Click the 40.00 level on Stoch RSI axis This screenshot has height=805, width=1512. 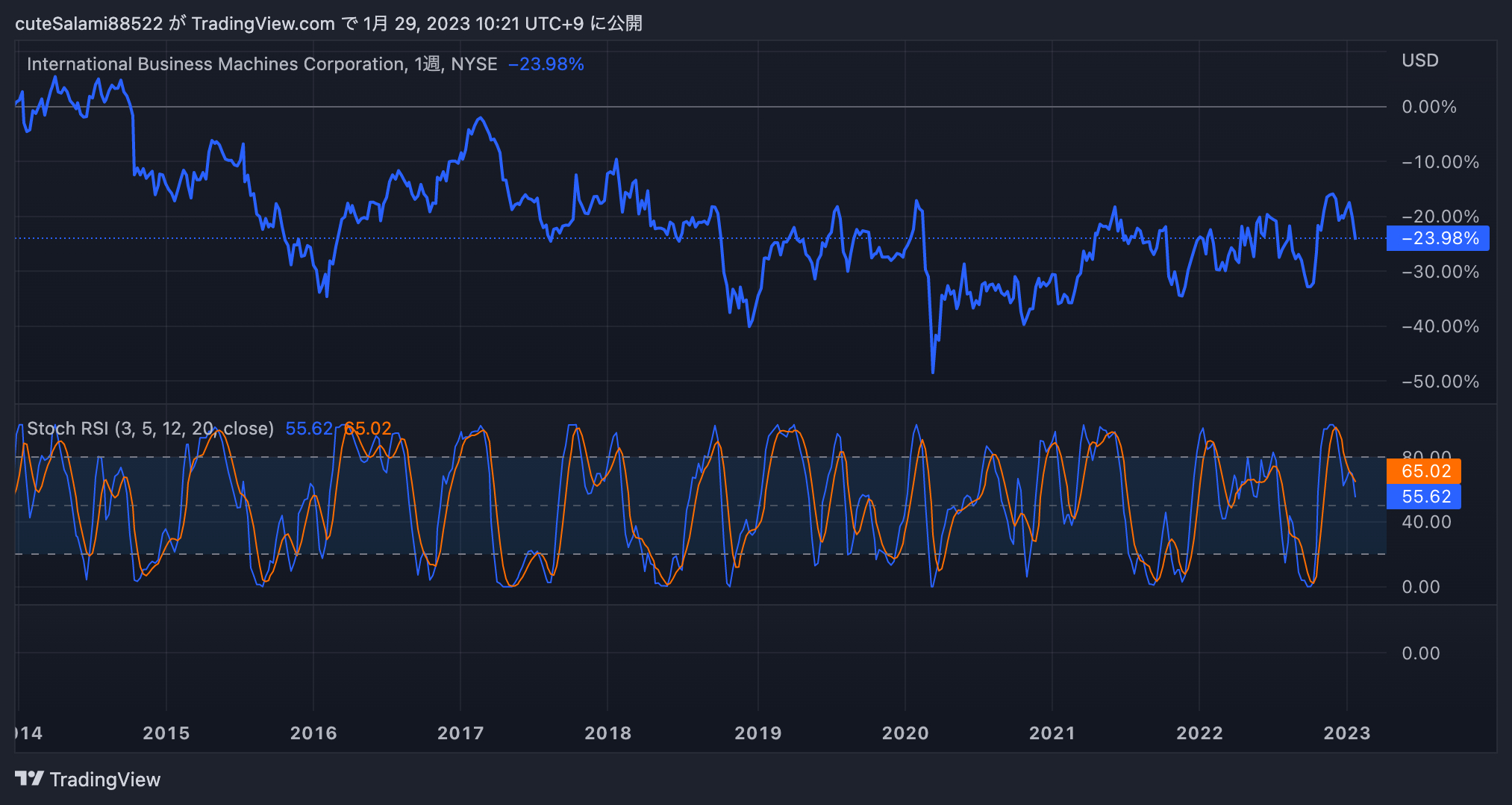tap(1426, 522)
